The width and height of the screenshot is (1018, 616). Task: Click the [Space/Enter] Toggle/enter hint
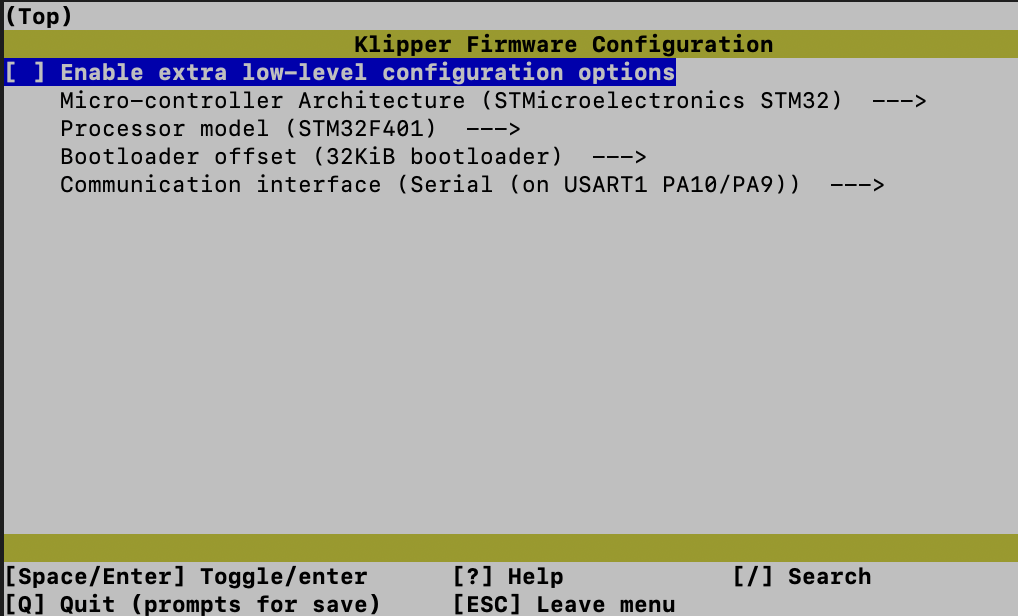coord(186,576)
